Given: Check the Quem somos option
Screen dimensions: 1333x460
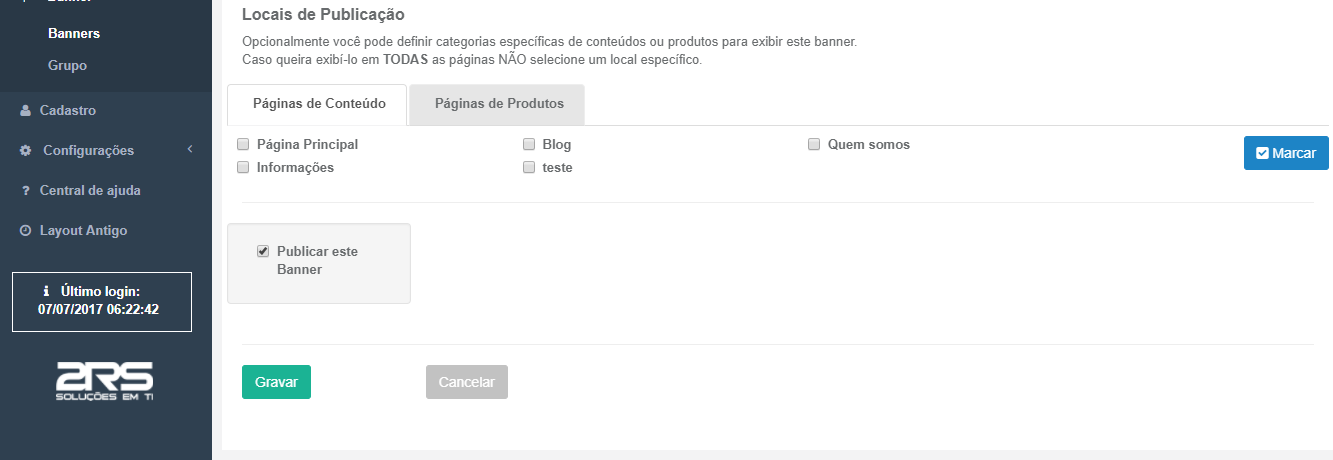Looking at the screenshot, I should (814, 144).
